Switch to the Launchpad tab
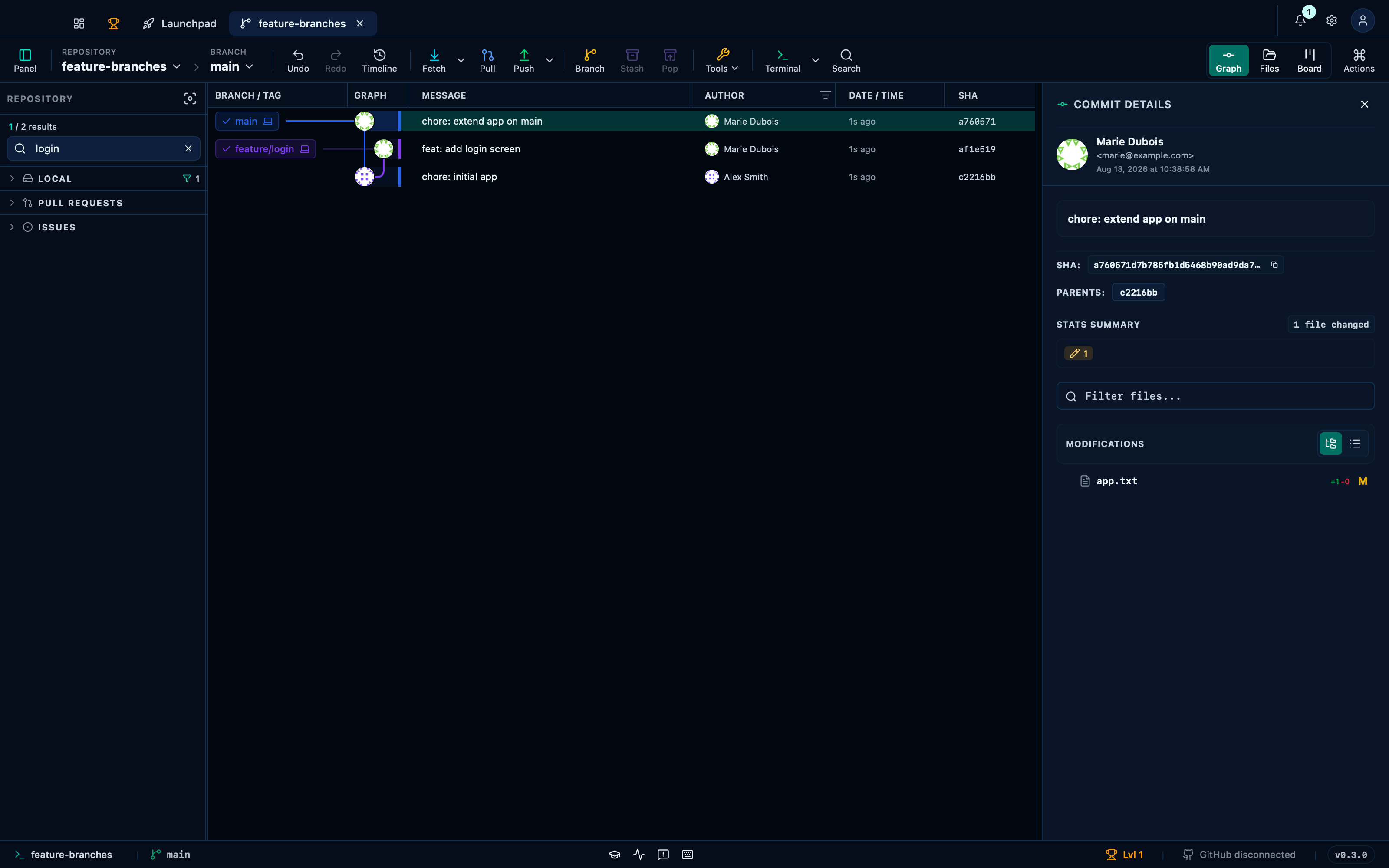Viewport: 1389px width, 868px height. [180, 23]
